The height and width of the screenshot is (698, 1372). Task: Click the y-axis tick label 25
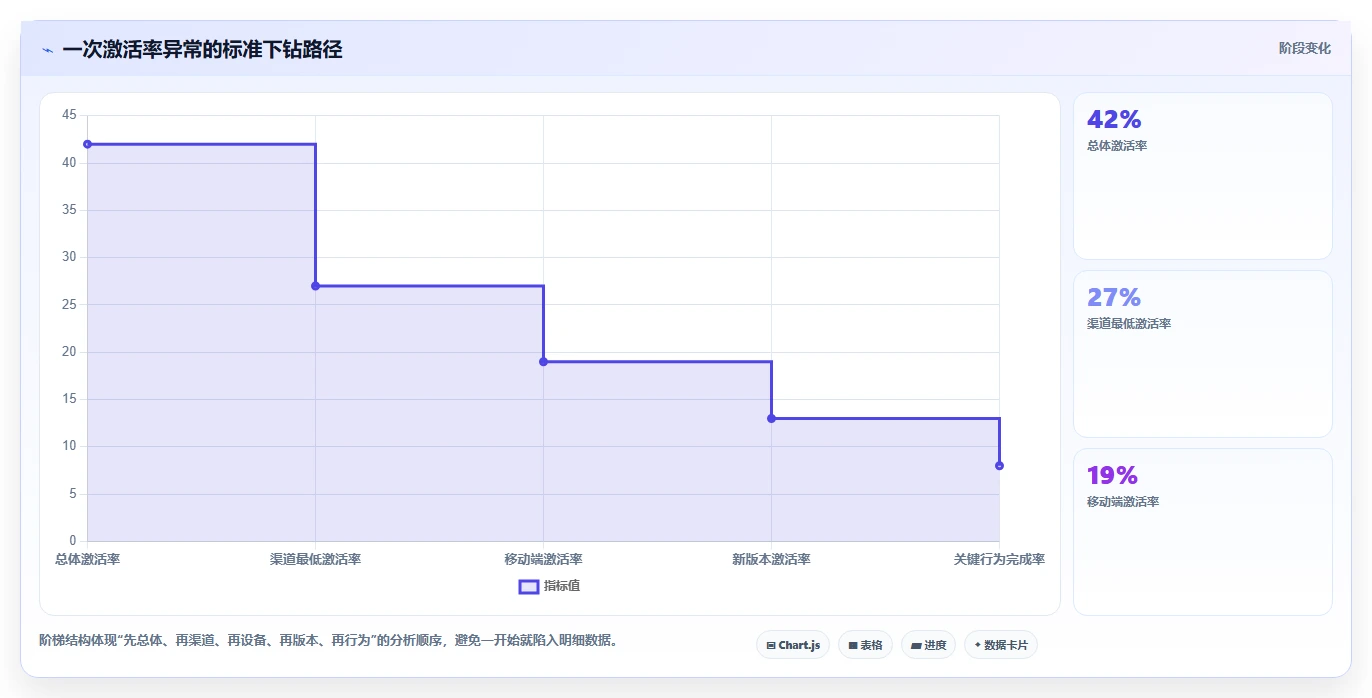(69, 304)
